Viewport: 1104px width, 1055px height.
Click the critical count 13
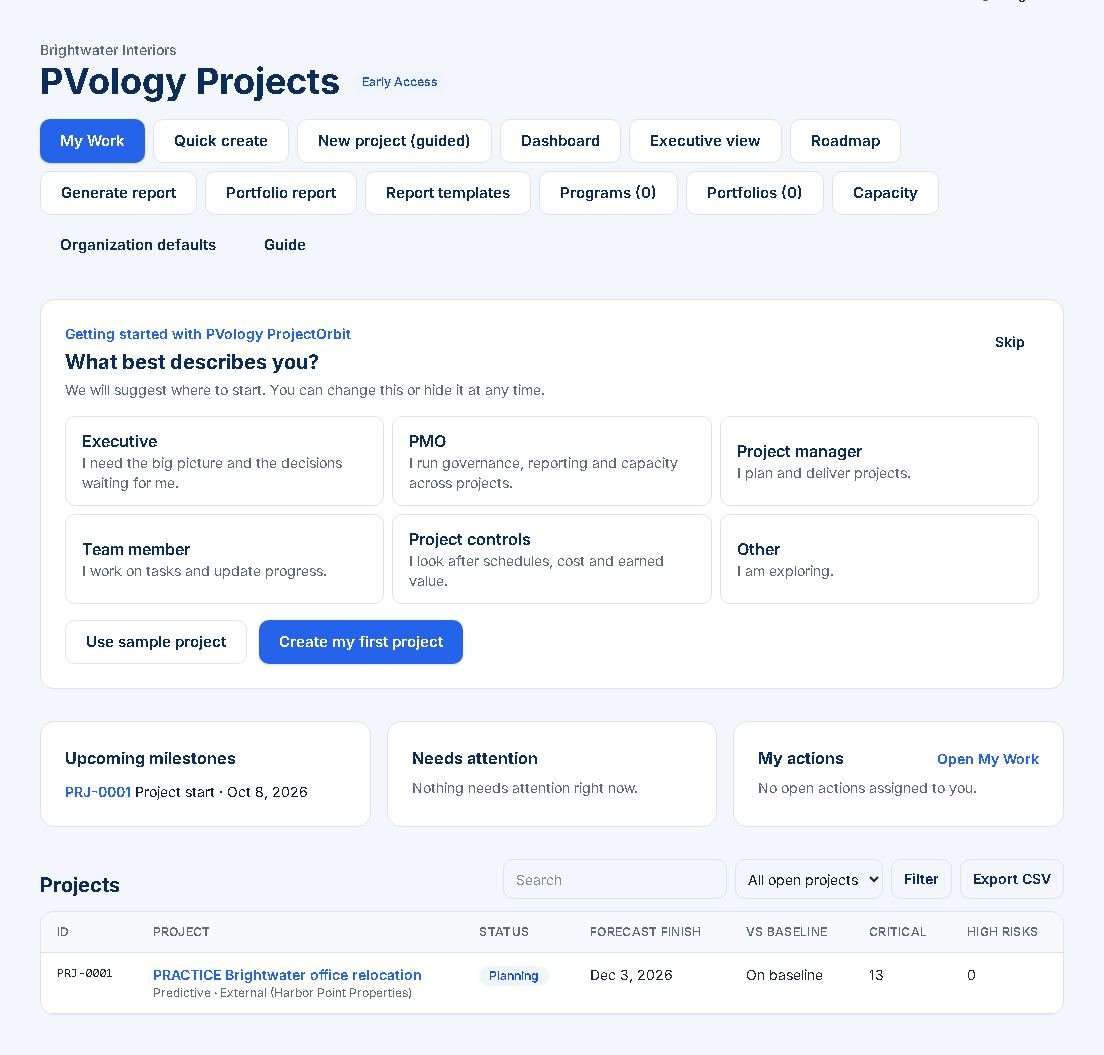[876, 975]
